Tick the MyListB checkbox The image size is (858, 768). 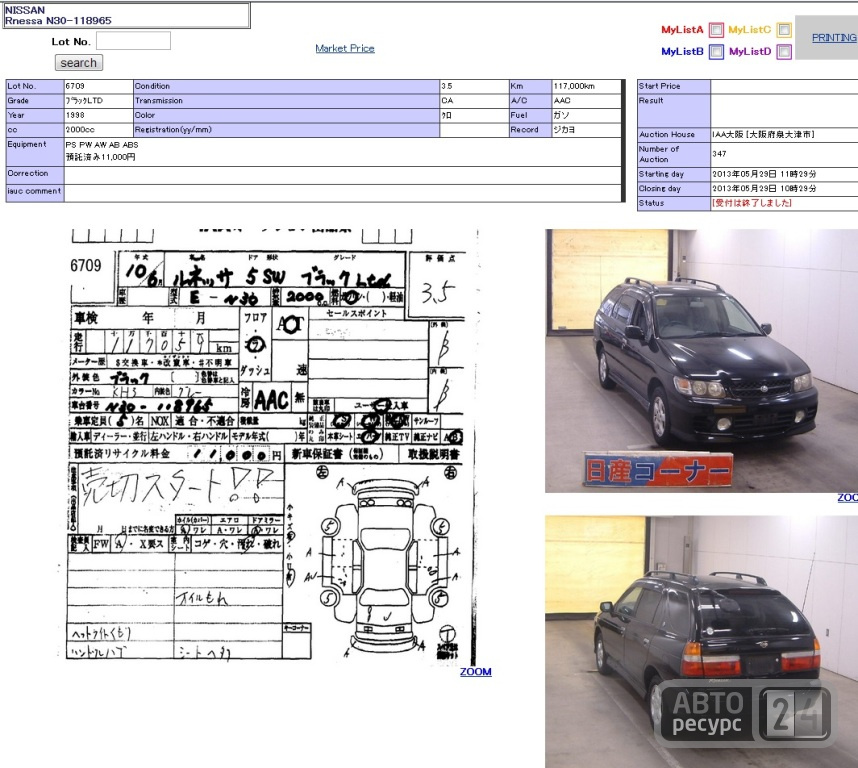(x=716, y=51)
